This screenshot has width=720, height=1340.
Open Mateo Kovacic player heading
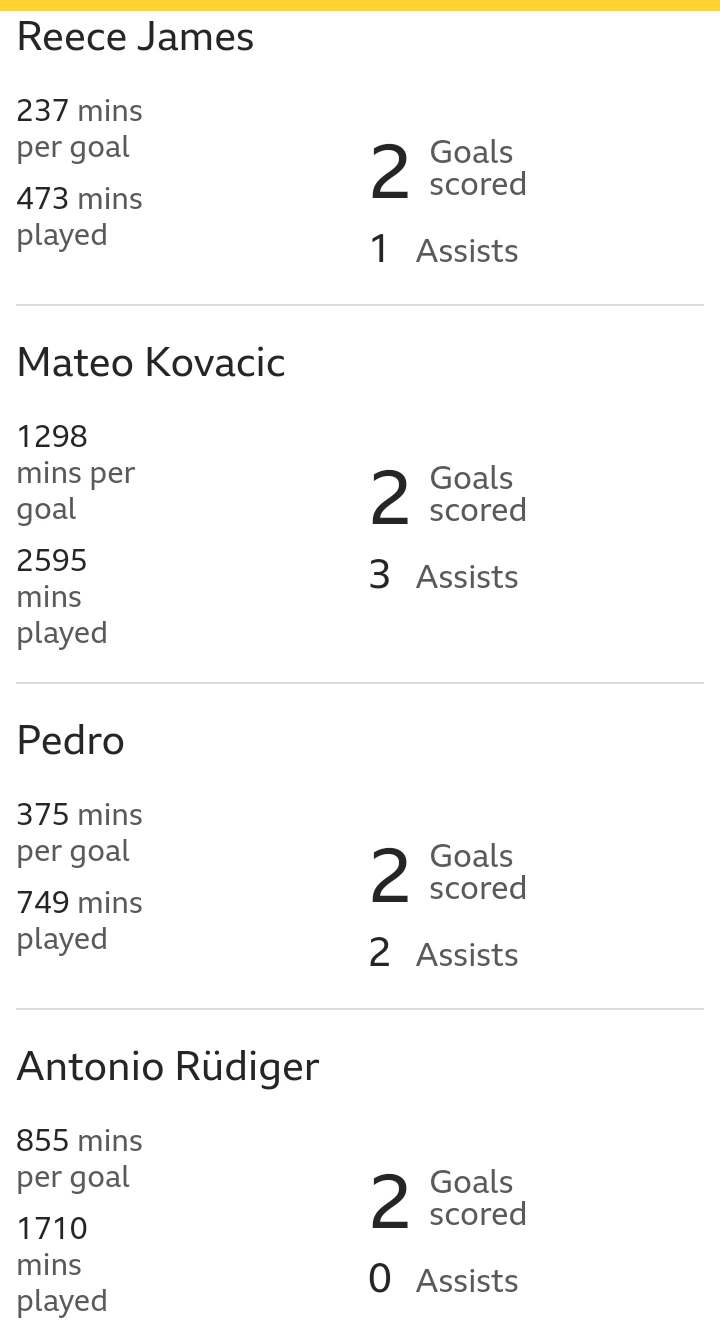coord(151,362)
